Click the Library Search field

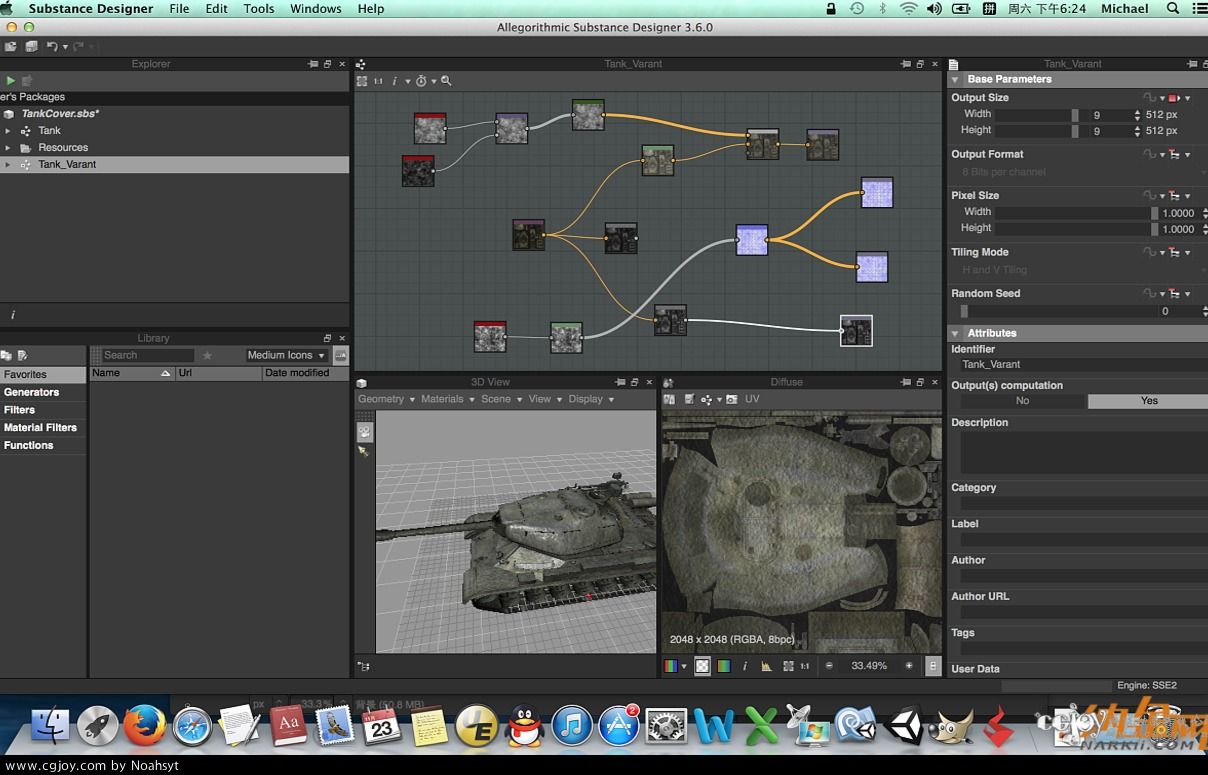[x=148, y=355]
